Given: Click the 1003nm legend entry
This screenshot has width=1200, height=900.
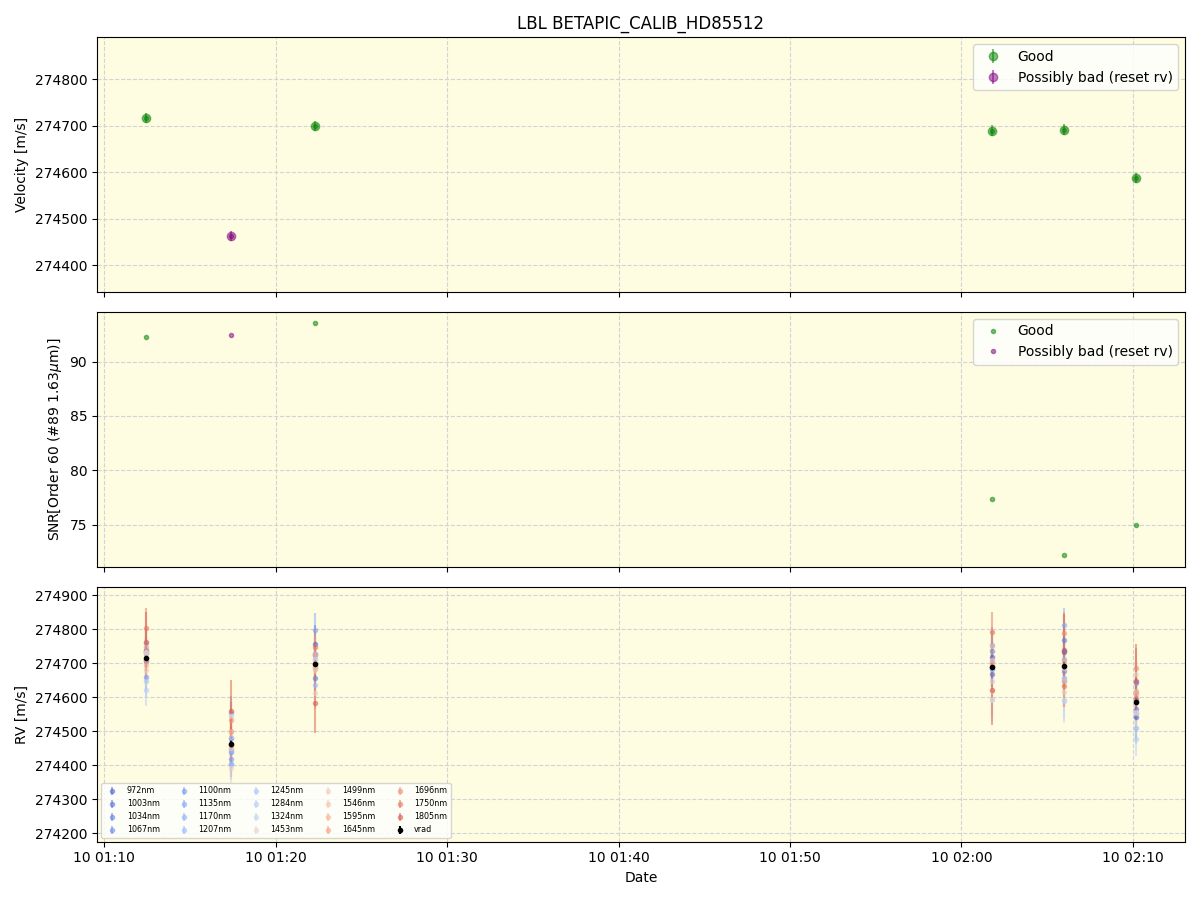Looking at the screenshot, I should 143,803.
